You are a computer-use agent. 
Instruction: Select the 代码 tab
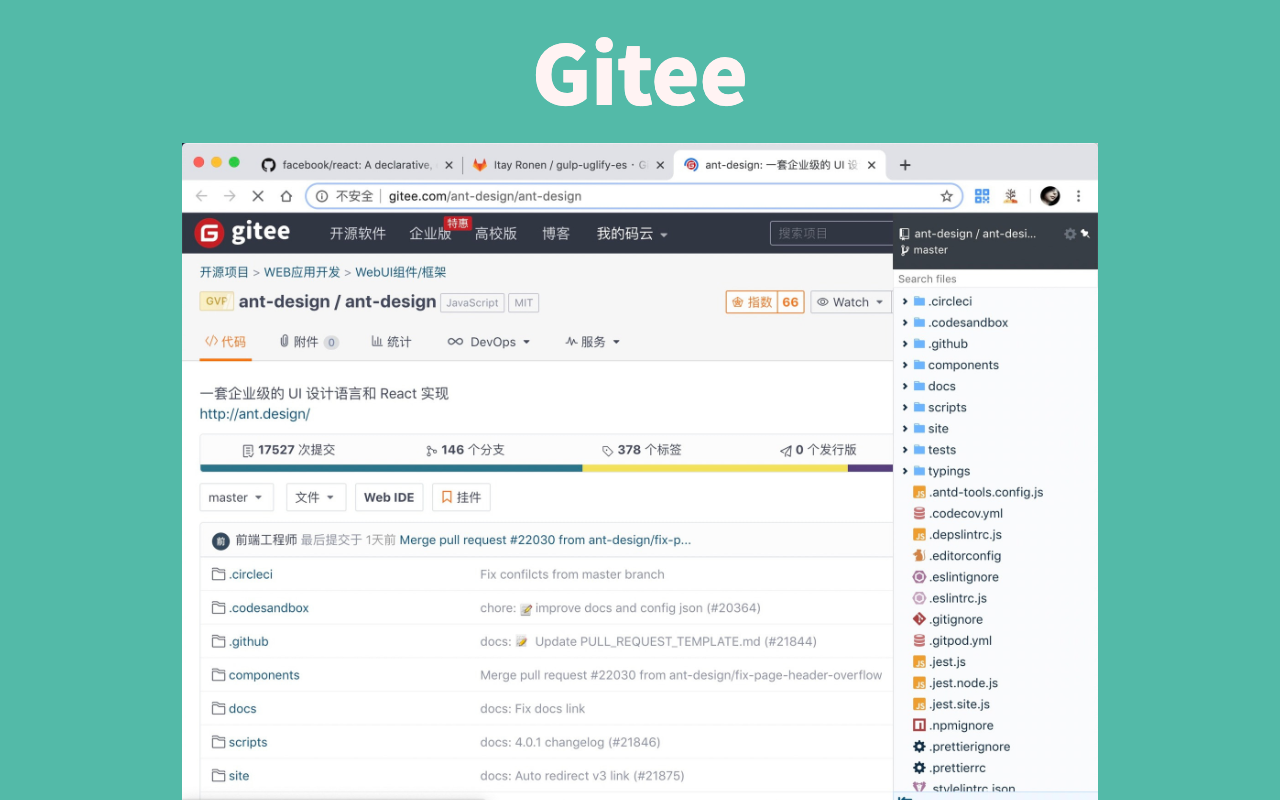[225, 342]
